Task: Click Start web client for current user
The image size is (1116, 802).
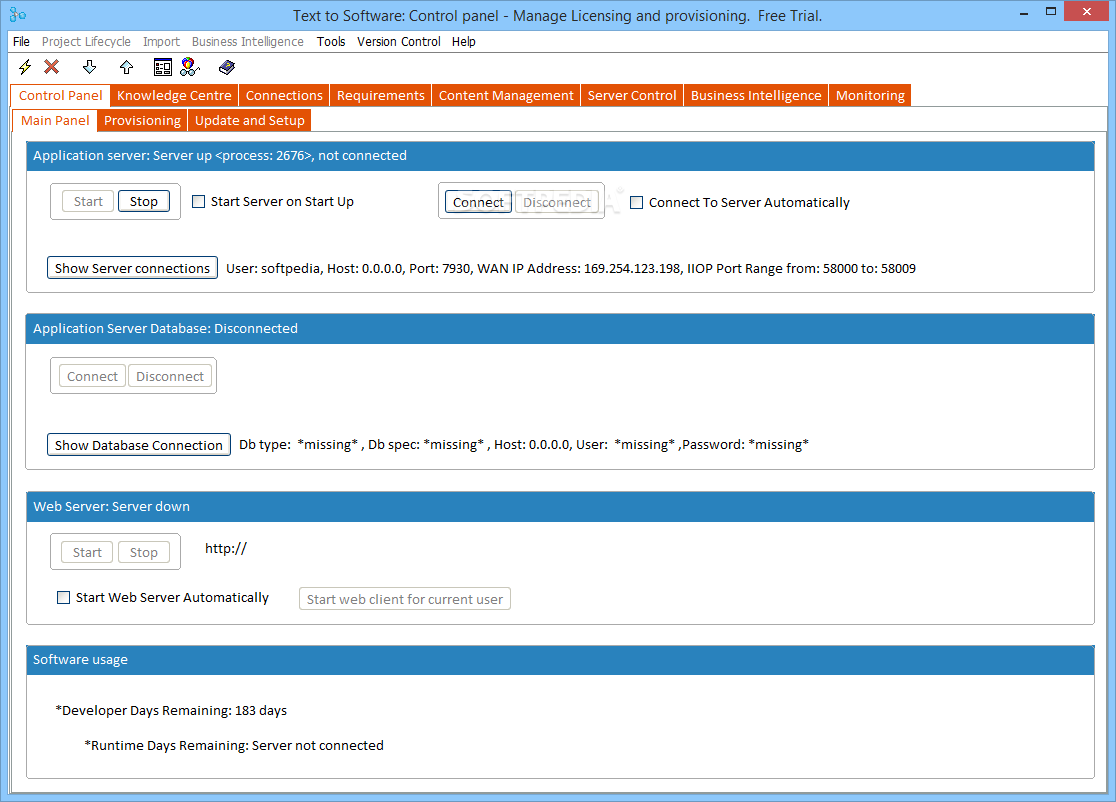Action: click(405, 599)
